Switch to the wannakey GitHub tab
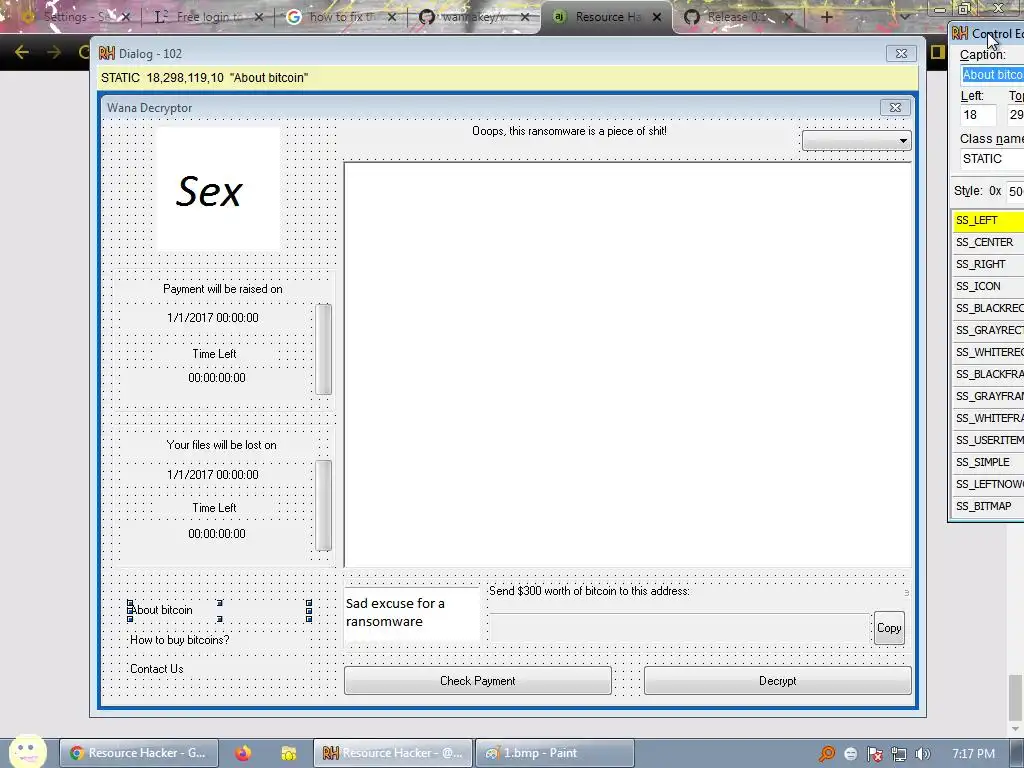The image size is (1024, 768). coord(473,17)
